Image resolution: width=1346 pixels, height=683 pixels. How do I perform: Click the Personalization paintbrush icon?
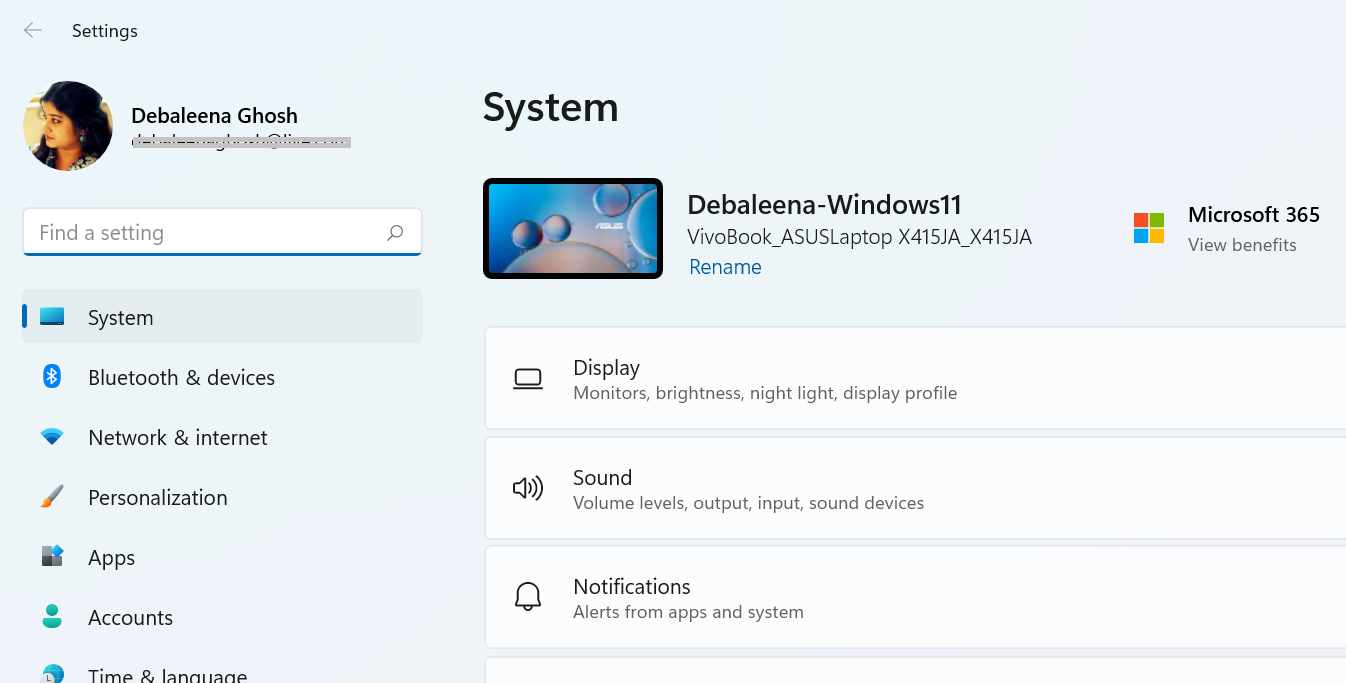(52, 497)
